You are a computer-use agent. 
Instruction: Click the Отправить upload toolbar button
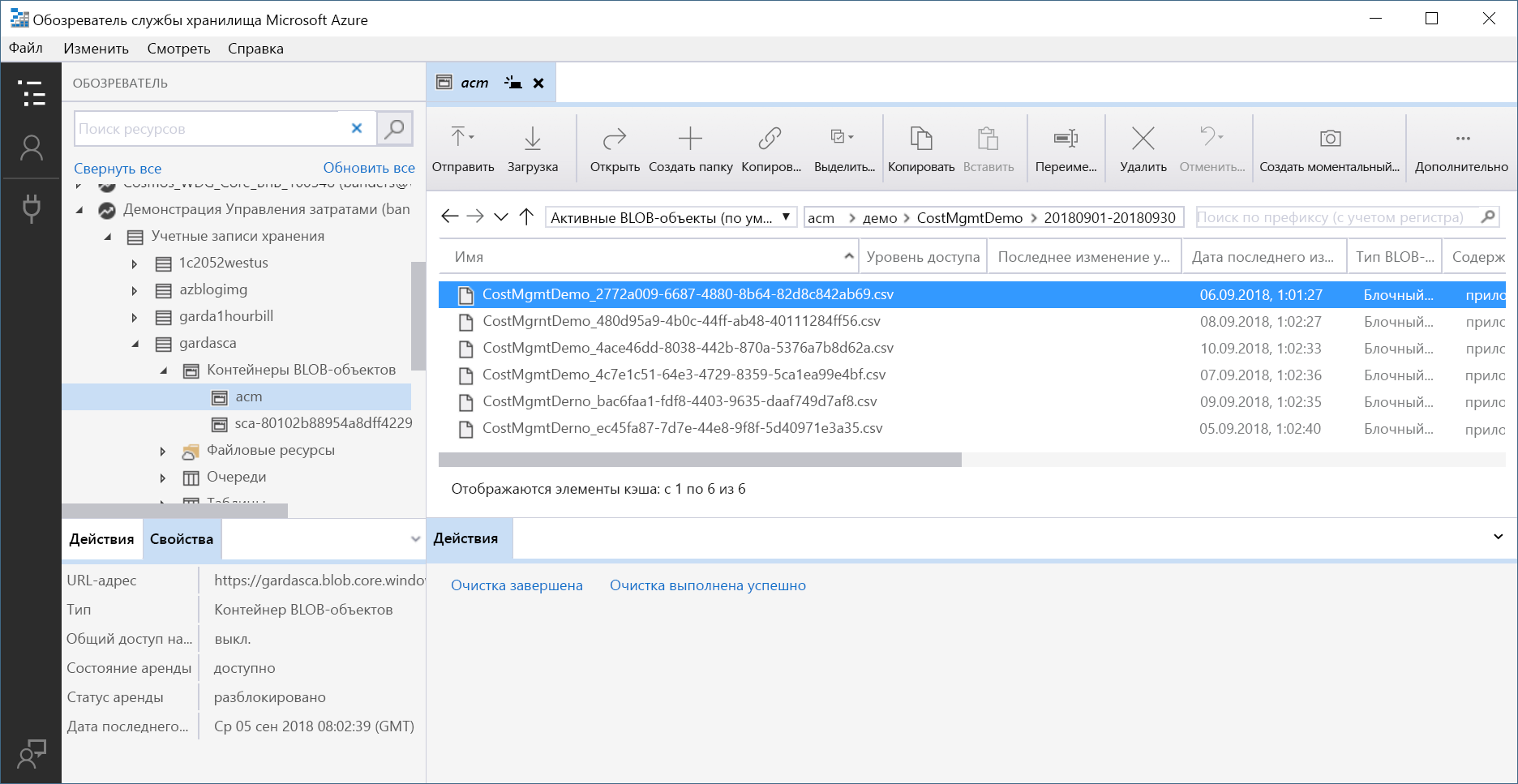463,148
